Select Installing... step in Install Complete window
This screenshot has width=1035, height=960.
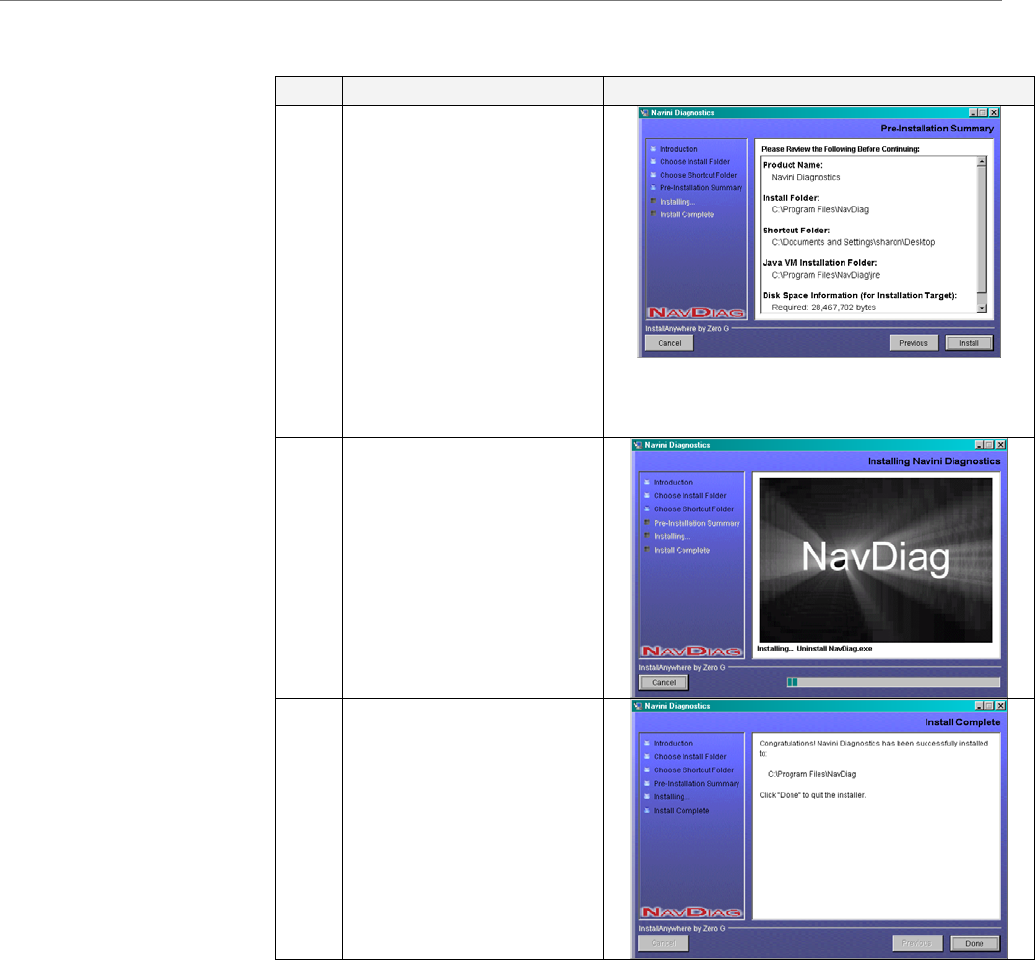pos(671,797)
